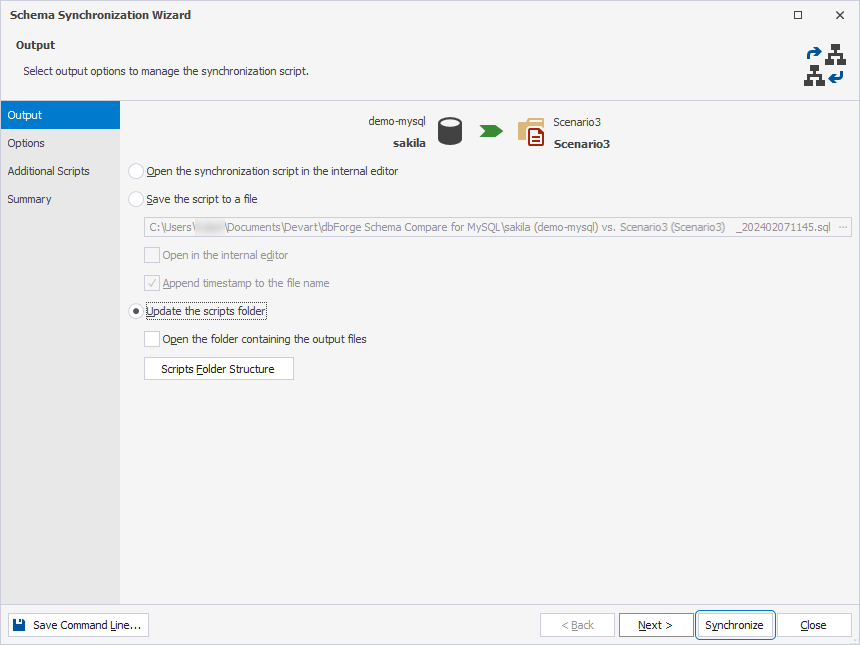Click the Save Command Line button

(78, 625)
